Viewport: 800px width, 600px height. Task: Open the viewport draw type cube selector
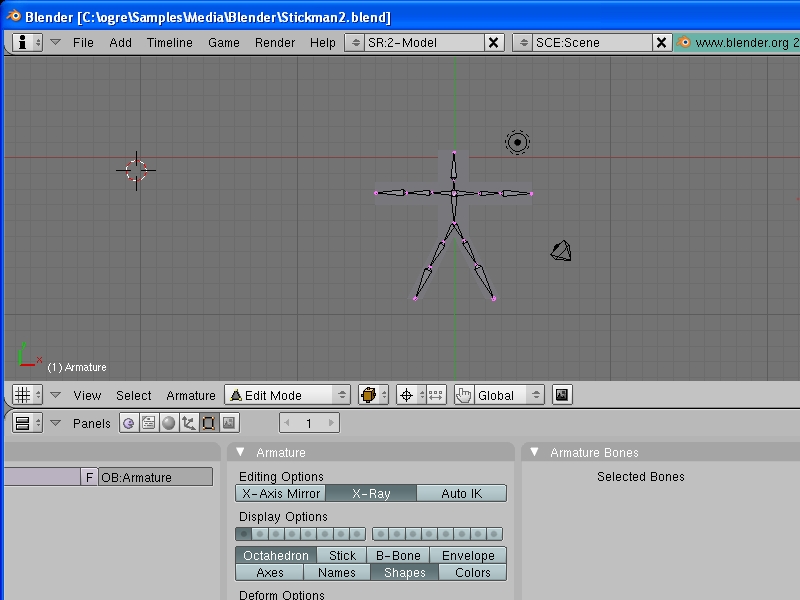pos(373,395)
